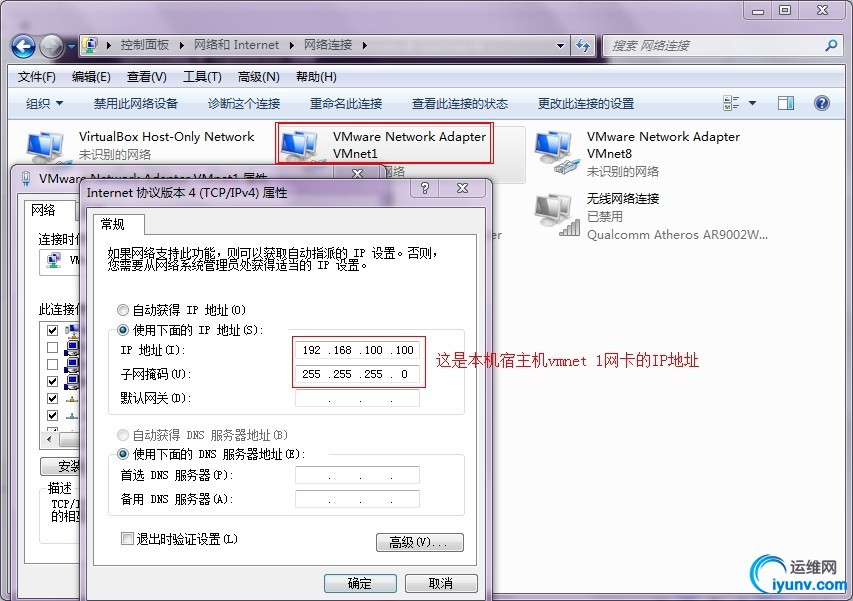Click the IP 地址 input field

(x=357, y=350)
